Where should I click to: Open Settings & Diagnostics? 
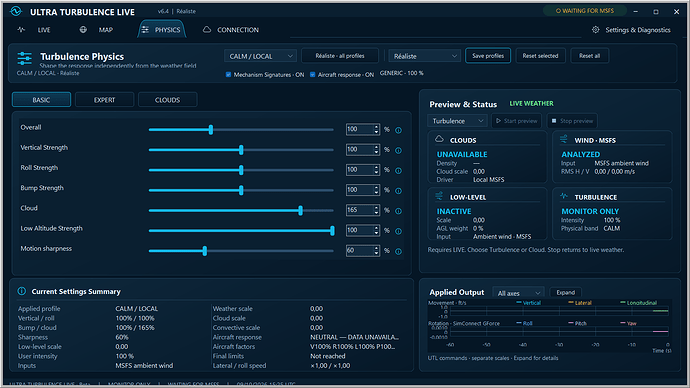click(632, 30)
